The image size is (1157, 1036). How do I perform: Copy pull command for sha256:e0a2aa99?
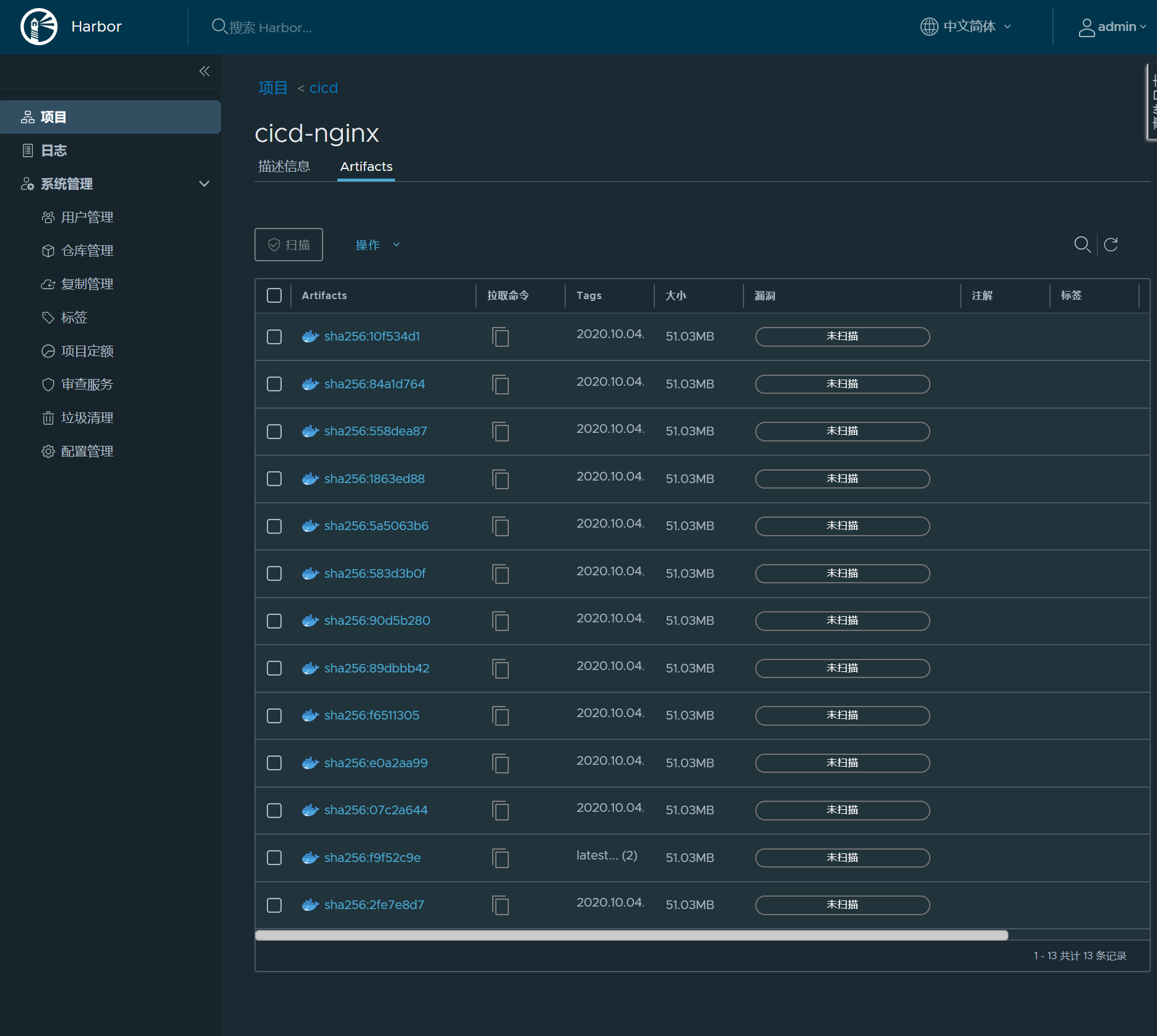(x=500, y=764)
